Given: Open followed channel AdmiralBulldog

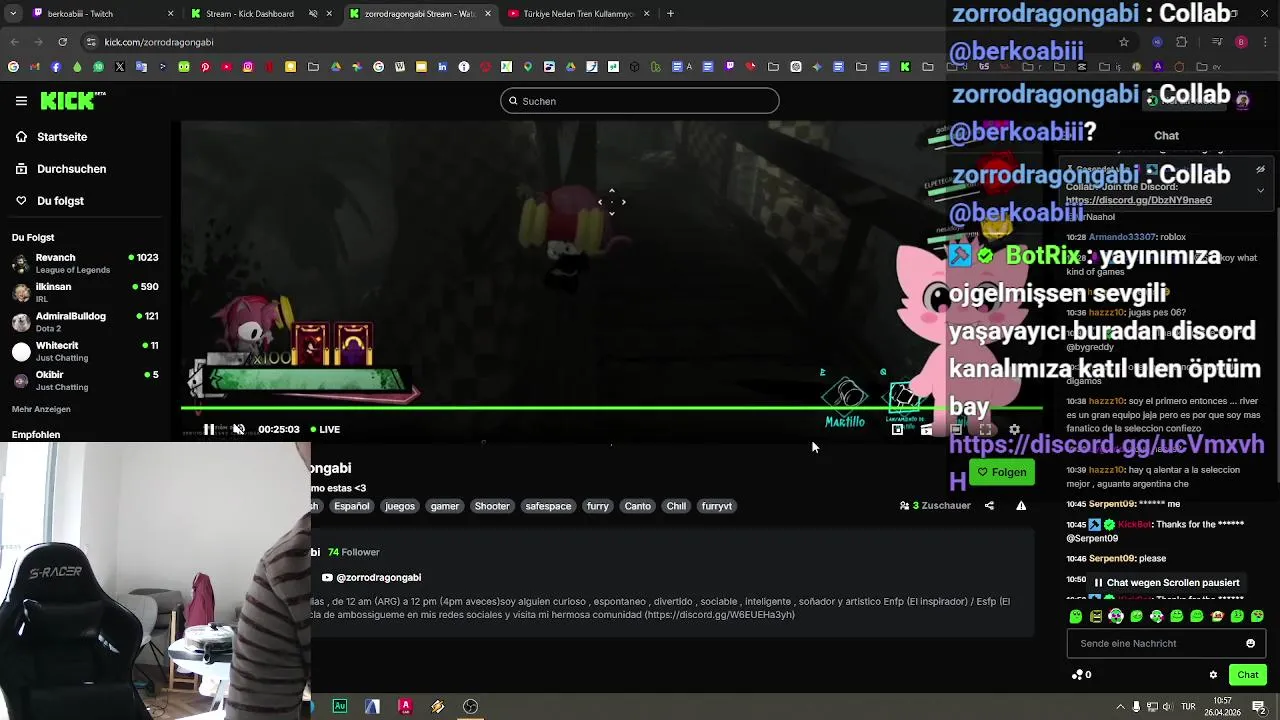Looking at the screenshot, I should point(85,322).
